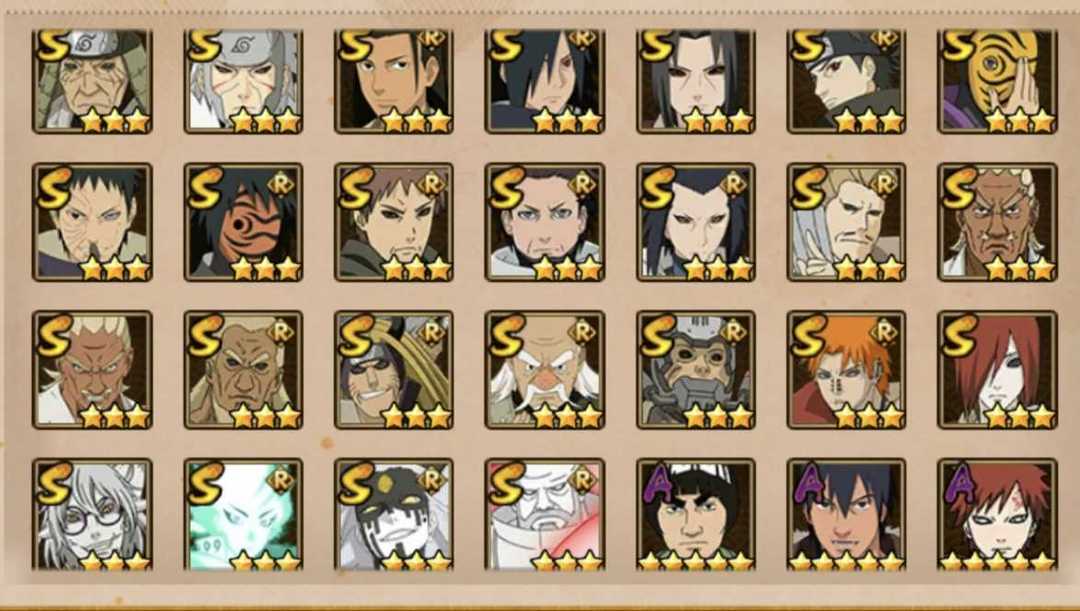This screenshot has height=611, width=1080.
Task: Choose the sunglasses ninja with rope hair
Action: pos(394,370)
